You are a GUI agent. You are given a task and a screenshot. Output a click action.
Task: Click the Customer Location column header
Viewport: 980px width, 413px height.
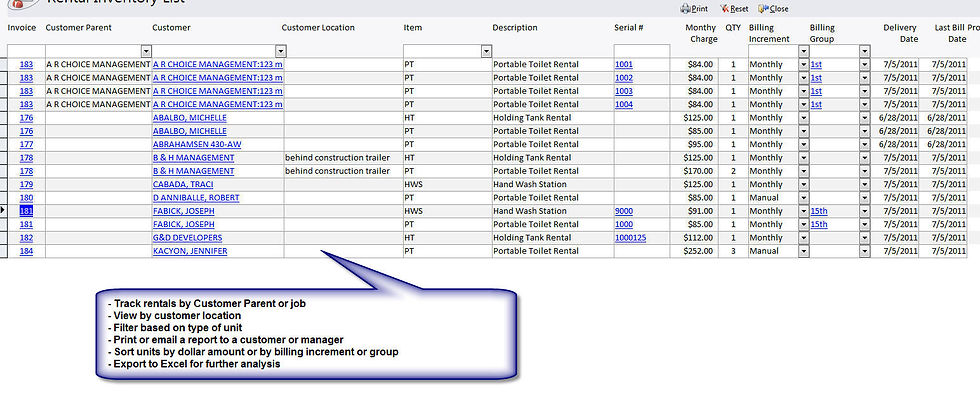click(318, 27)
